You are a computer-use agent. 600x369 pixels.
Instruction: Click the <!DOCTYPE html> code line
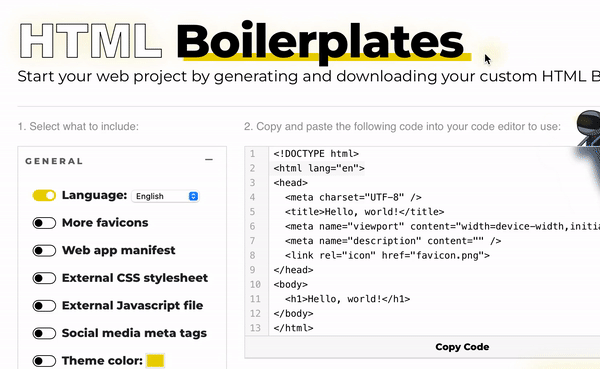(x=316, y=153)
